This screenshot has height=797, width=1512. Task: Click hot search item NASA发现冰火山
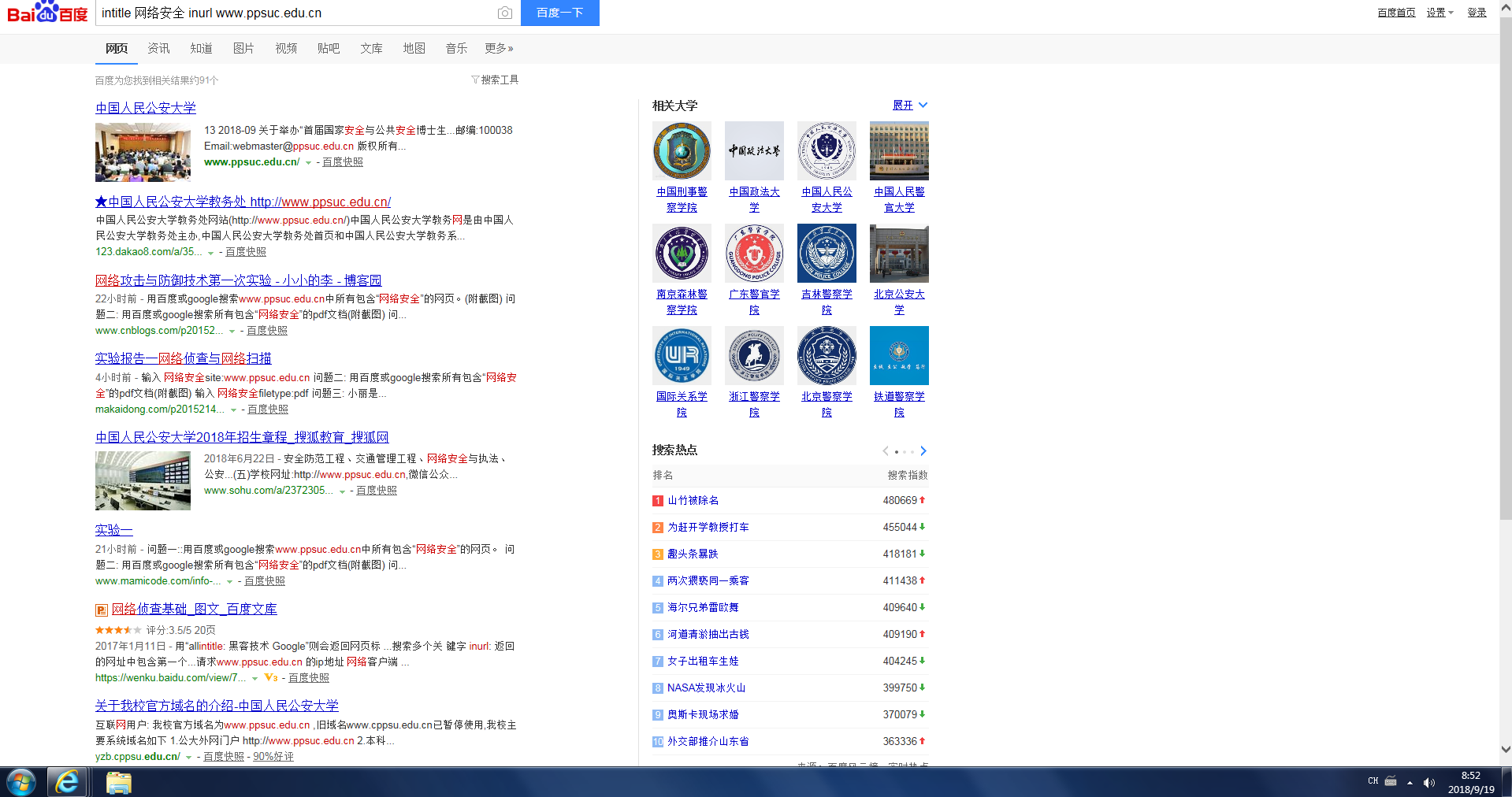(x=706, y=688)
